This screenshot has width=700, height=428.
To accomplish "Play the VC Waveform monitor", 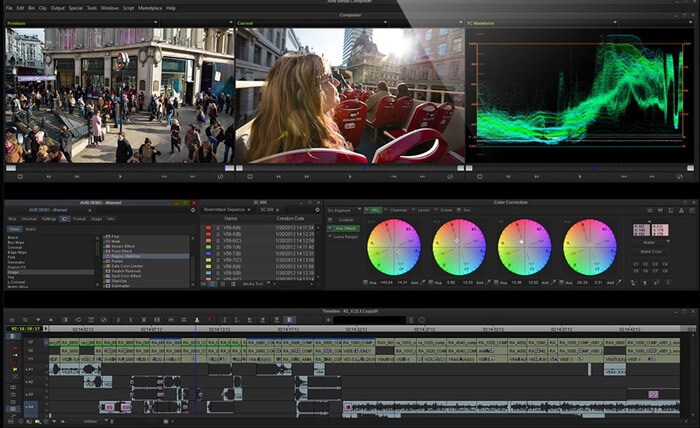I will point(579,177).
